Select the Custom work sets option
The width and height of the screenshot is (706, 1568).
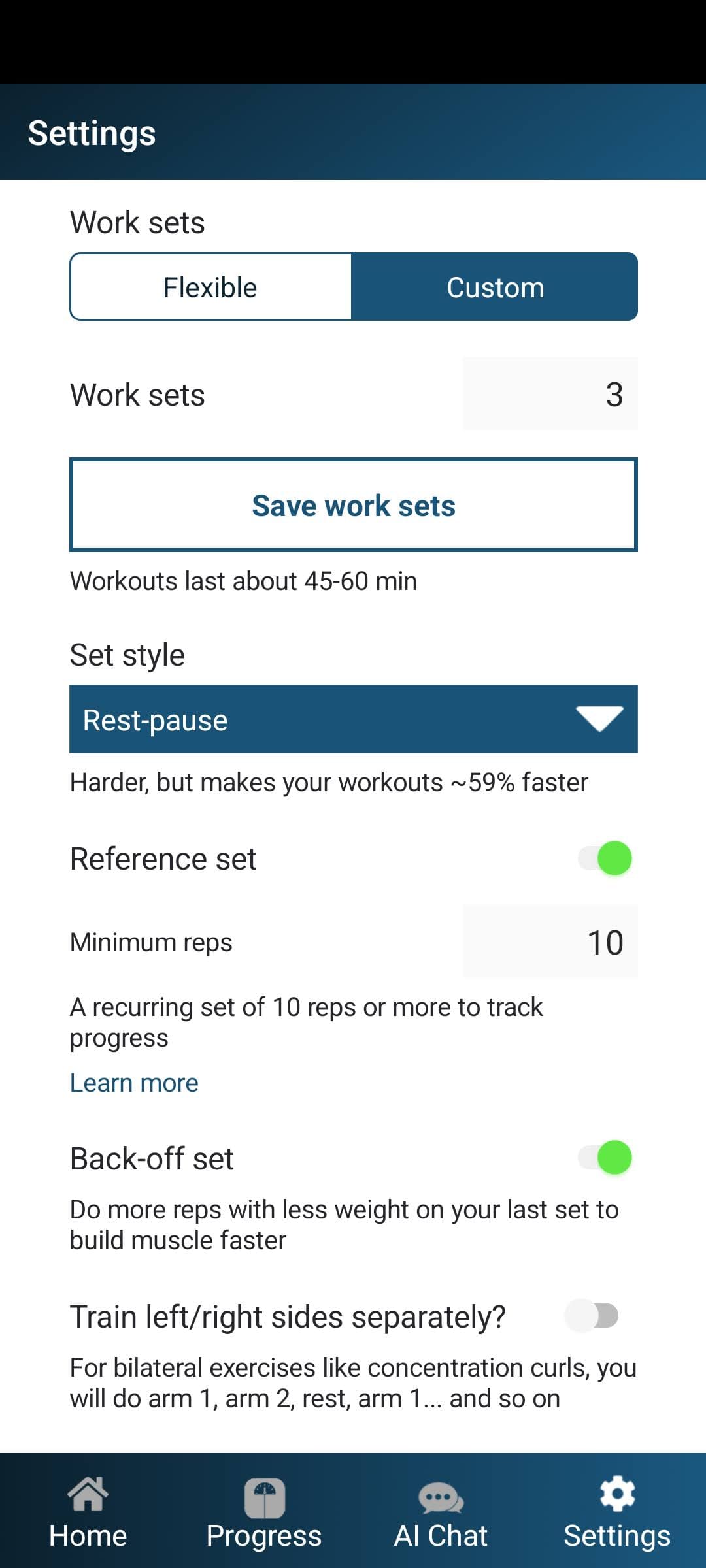(x=495, y=287)
